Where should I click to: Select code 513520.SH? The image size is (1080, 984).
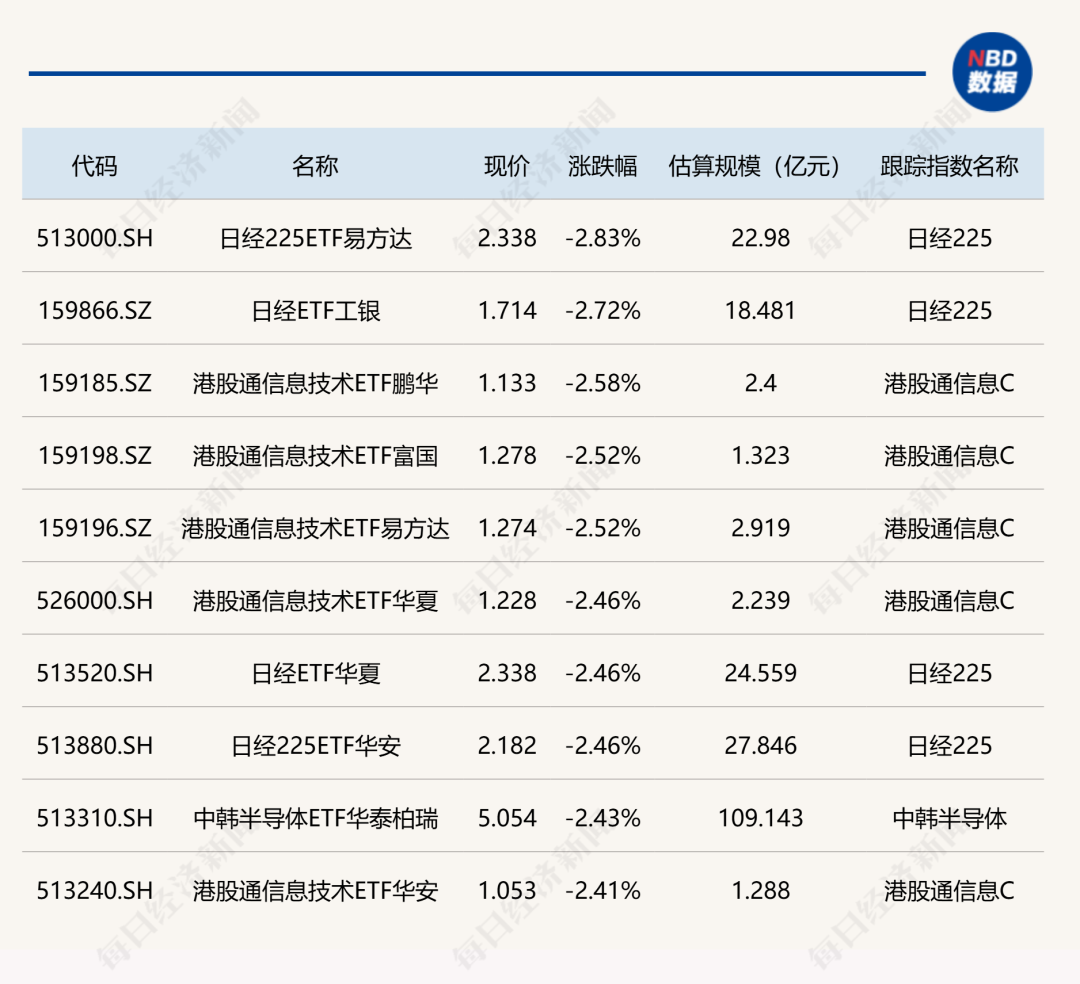tap(94, 673)
